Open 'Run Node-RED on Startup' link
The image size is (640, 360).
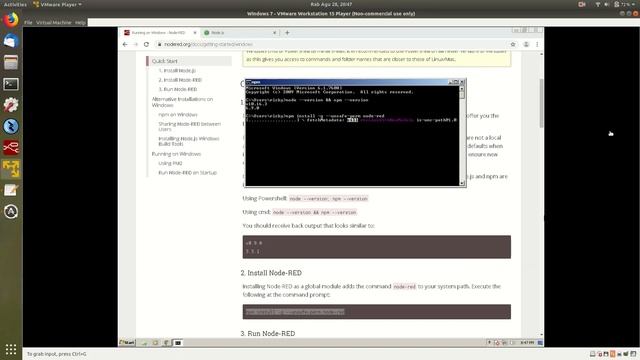[x=187, y=173]
